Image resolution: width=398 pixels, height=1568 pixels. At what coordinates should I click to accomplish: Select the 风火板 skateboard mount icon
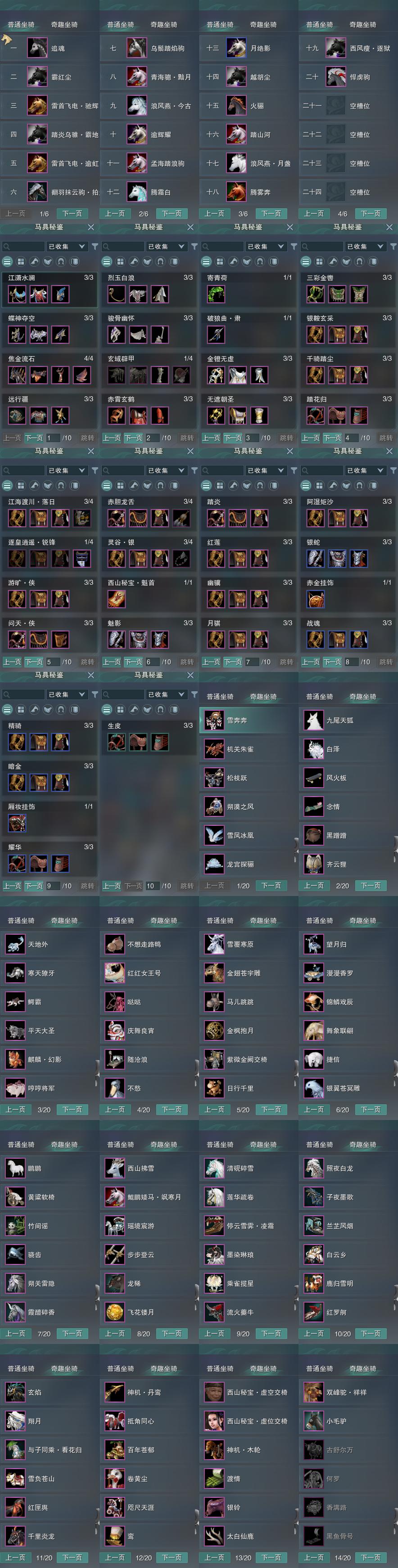pos(313,777)
